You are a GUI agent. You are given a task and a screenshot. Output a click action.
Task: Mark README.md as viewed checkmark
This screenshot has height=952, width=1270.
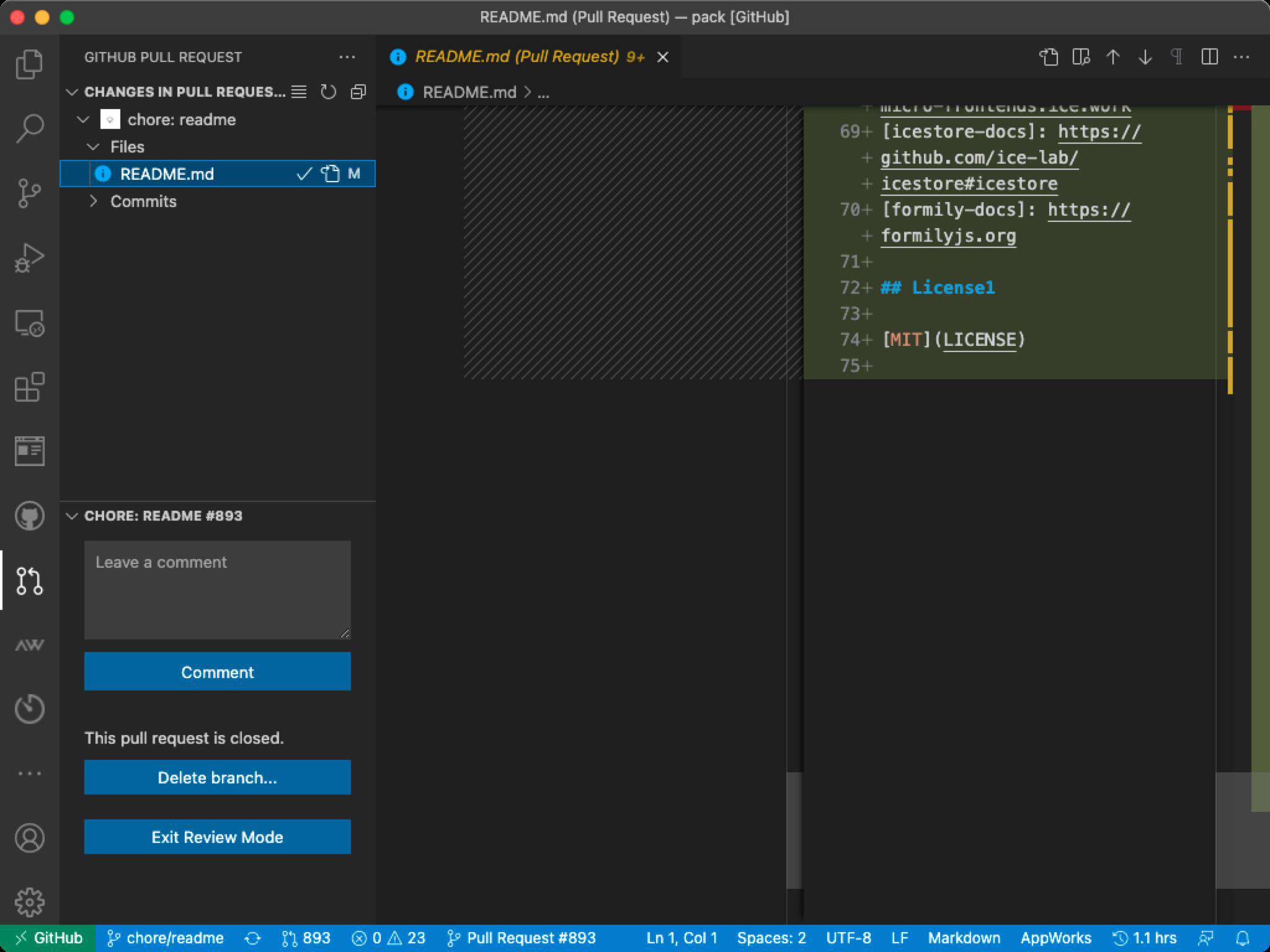304,174
